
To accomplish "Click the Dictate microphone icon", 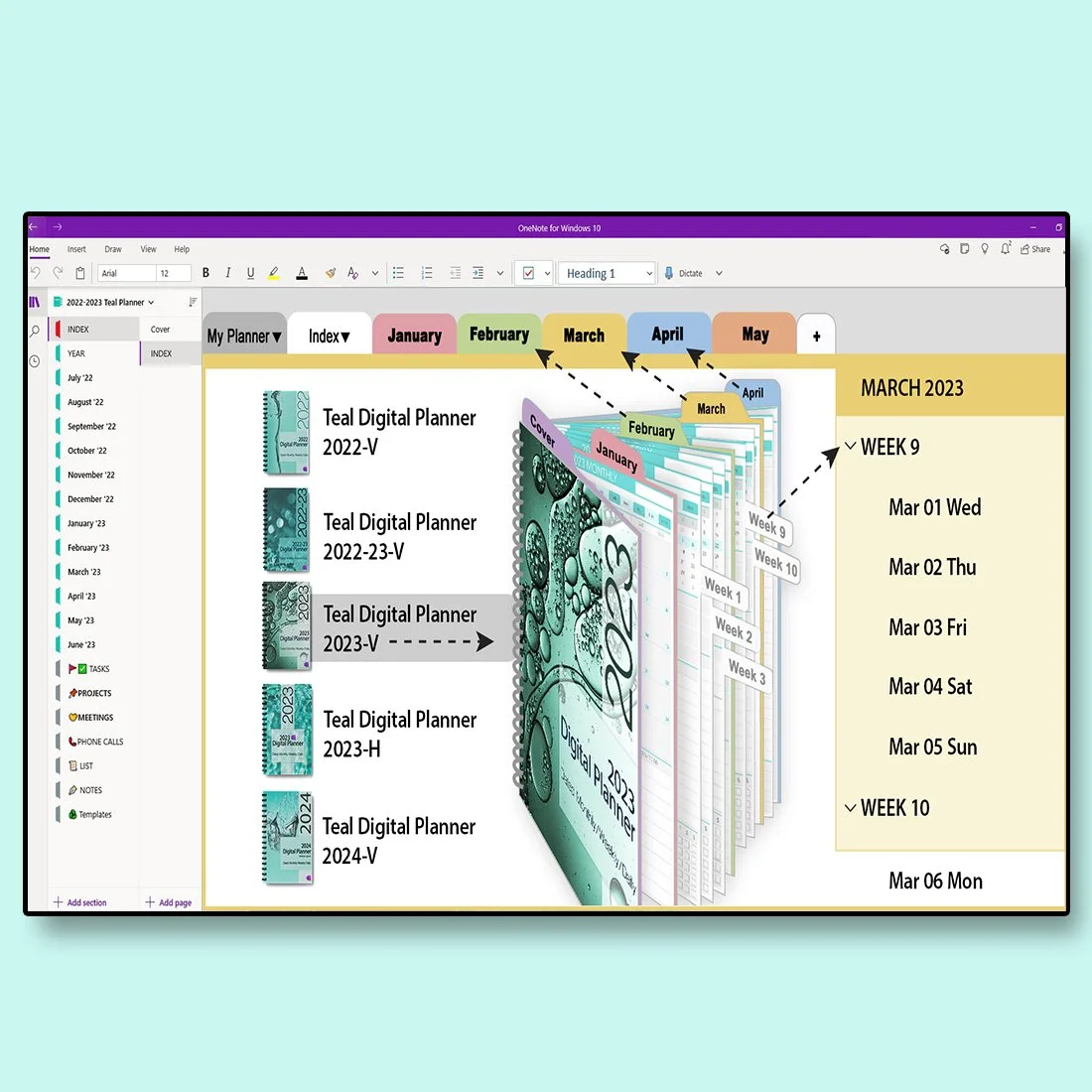I will click(668, 273).
